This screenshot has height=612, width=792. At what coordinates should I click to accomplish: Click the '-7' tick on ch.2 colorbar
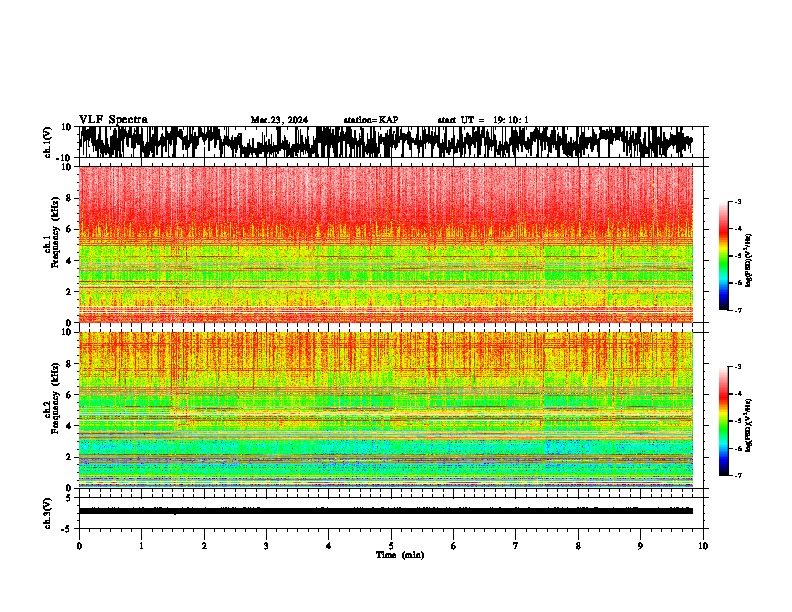(x=737, y=475)
